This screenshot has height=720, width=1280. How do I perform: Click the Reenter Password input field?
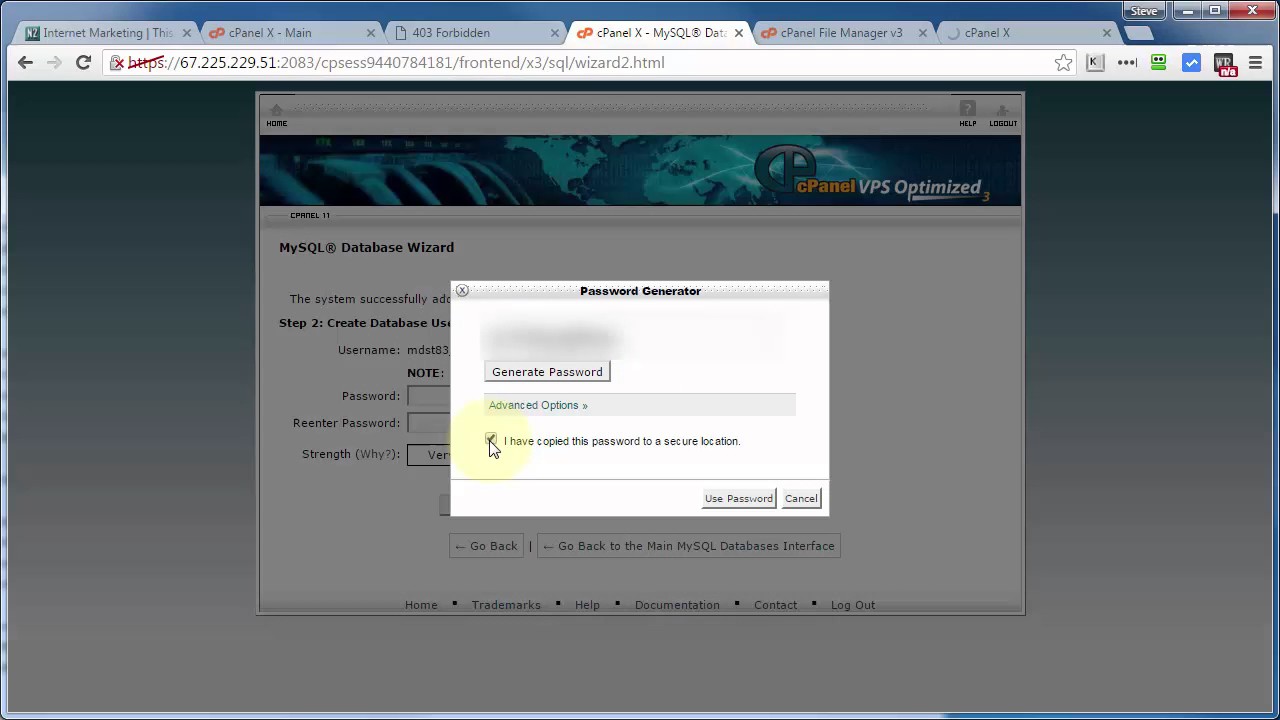click(x=428, y=423)
